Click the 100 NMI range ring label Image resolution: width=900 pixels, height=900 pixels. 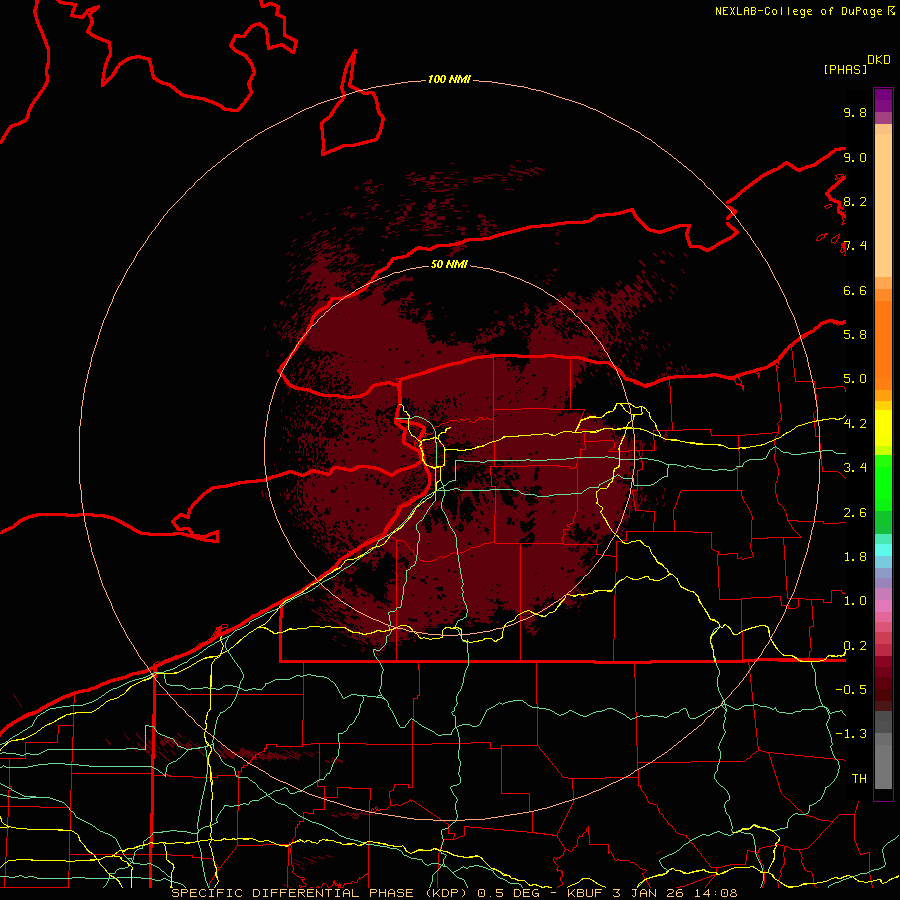pyautogui.click(x=449, y=79)
